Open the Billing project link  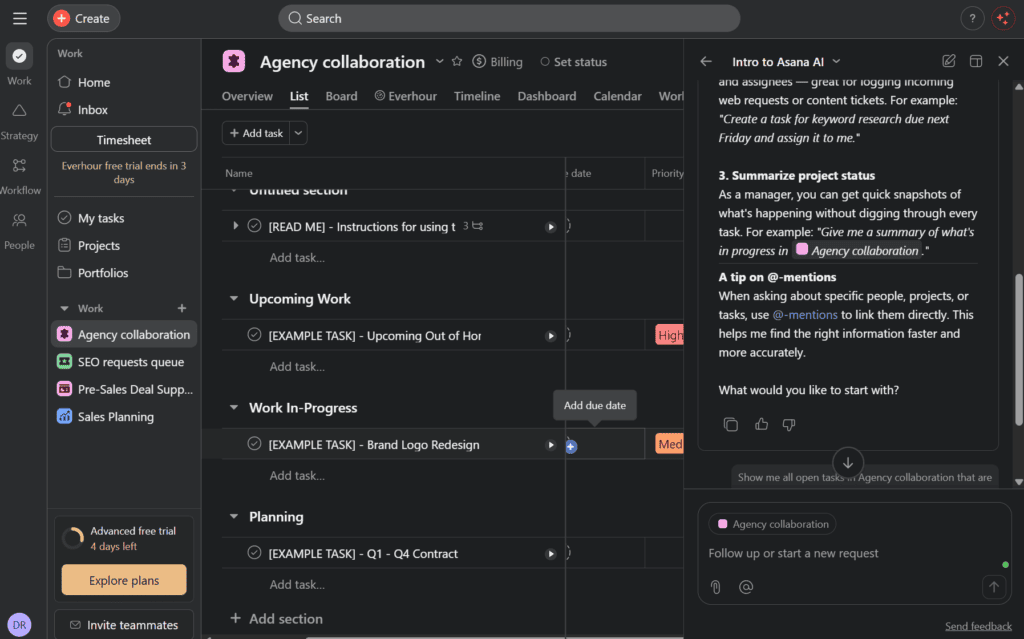498,61
